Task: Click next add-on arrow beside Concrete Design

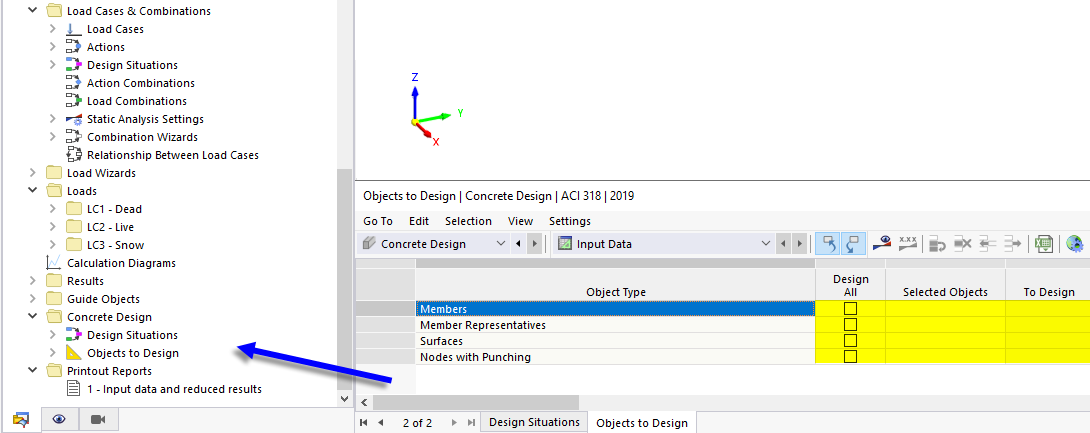Action: tap(534, 244)
